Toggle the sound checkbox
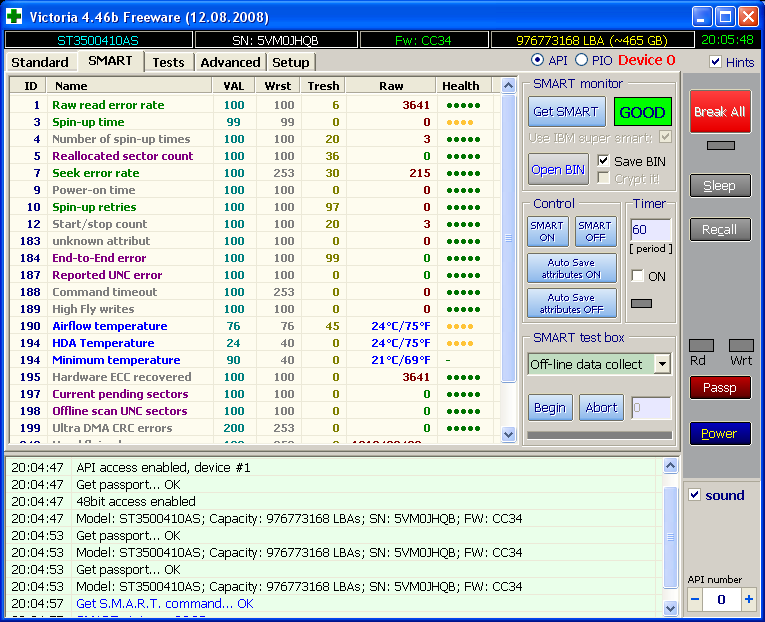The width and height of the screenshot is (765, 622). click(x=695, y=495)
